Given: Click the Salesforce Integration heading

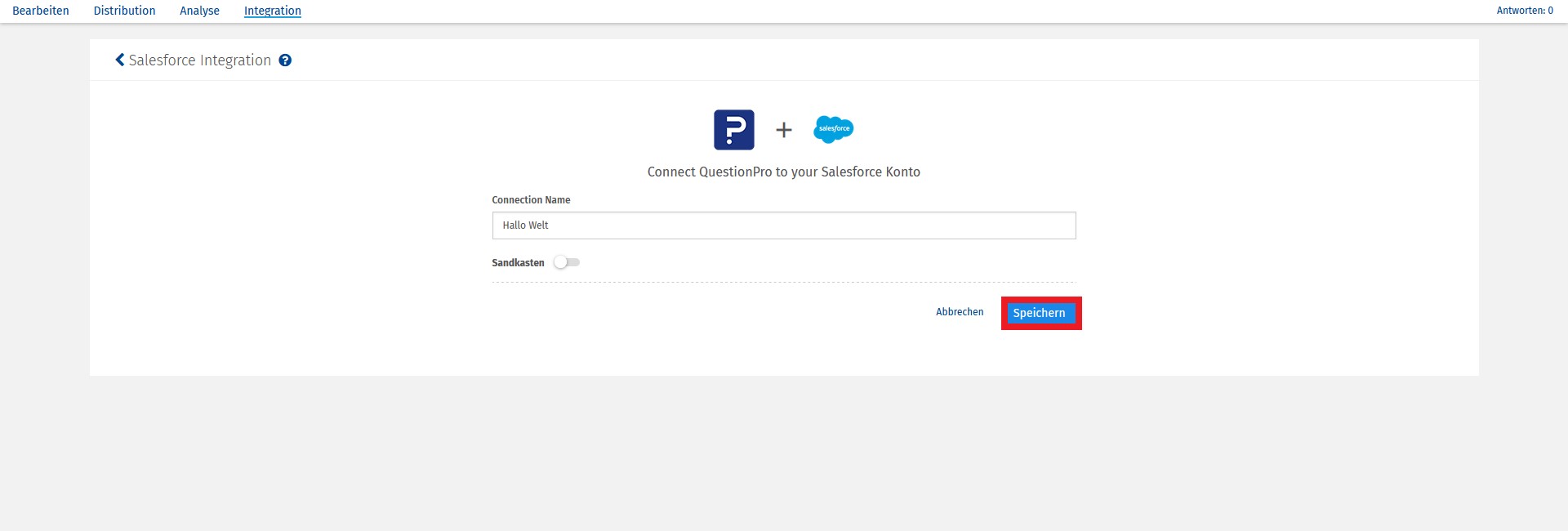Looking at the screenshot, I should pyautogui.click(x=200, y=60).
